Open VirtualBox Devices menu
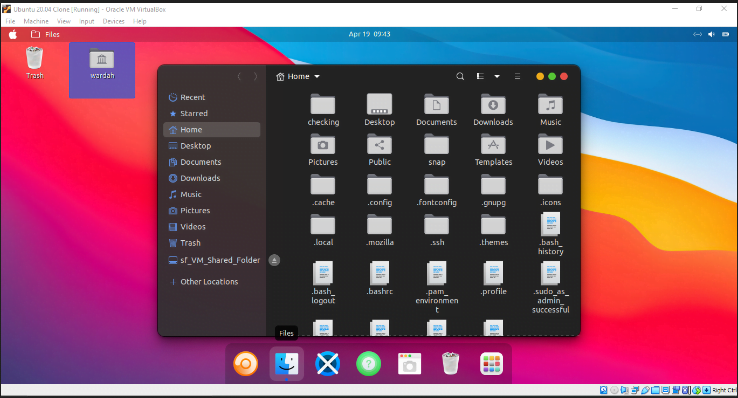 tap(113, 21)
